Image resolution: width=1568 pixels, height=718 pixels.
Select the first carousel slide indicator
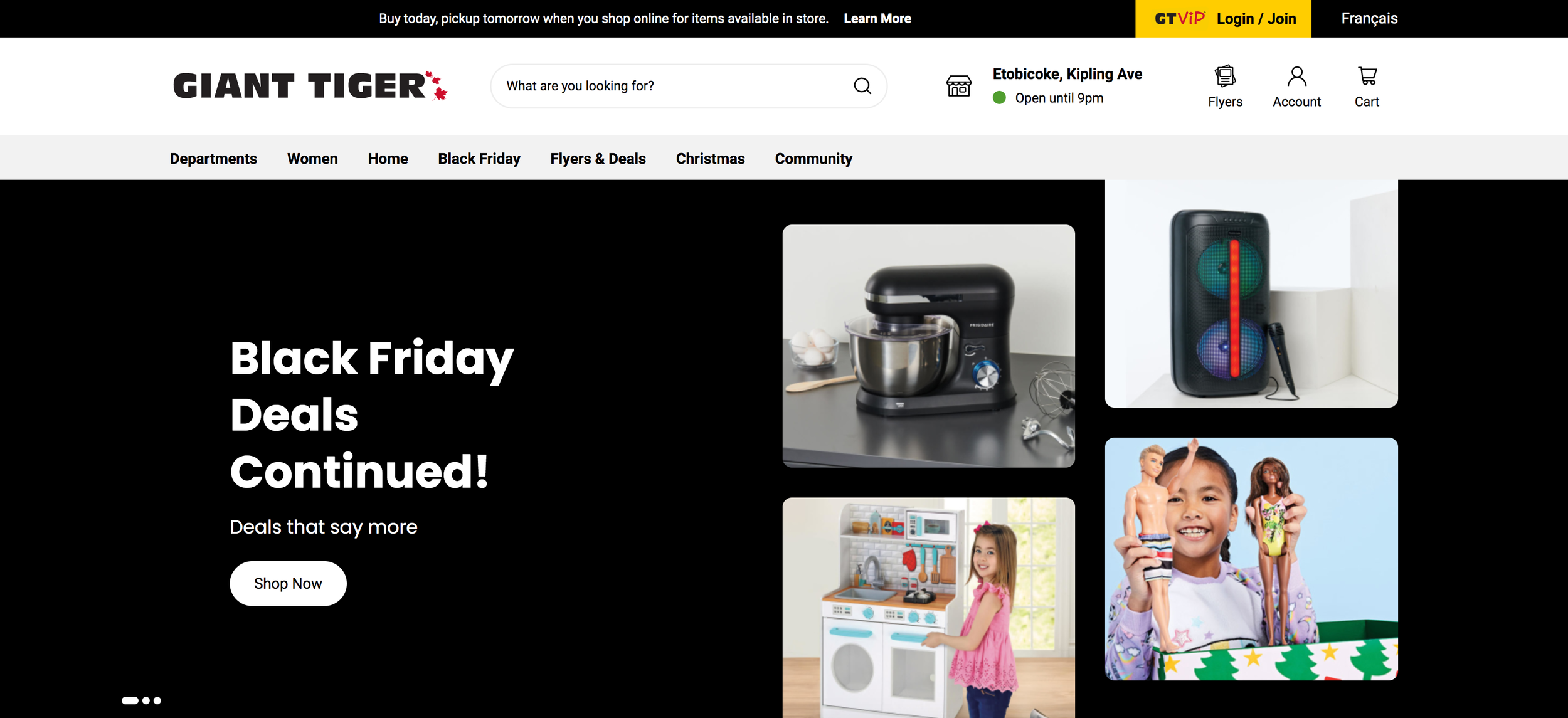click(x=130, y=700)
